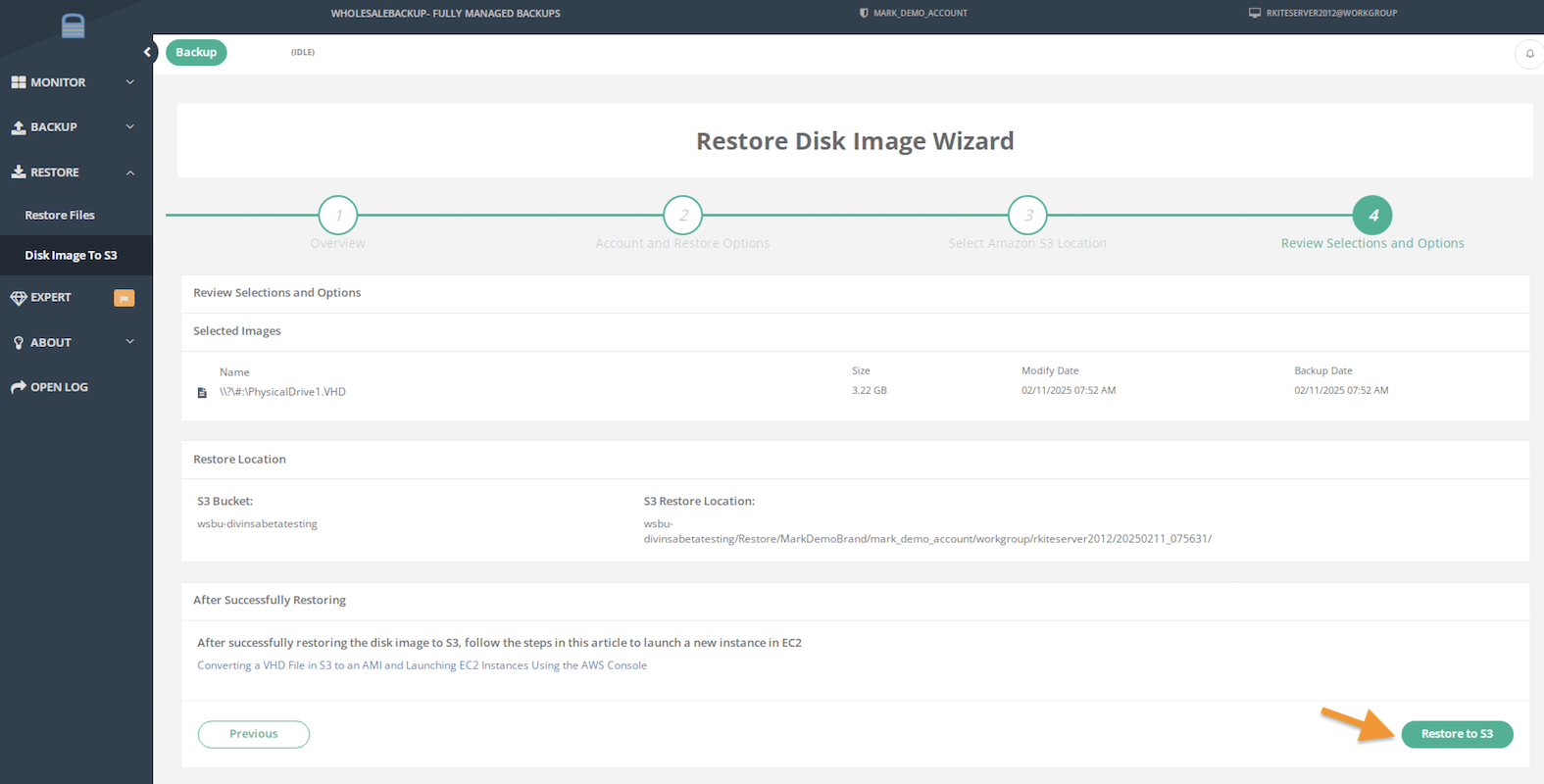Click RKITESERVER2012@WORKGROUP in the top bar
This screenshot has height=784, width=1544.
pyautogui.click(x=1331, y=13)
